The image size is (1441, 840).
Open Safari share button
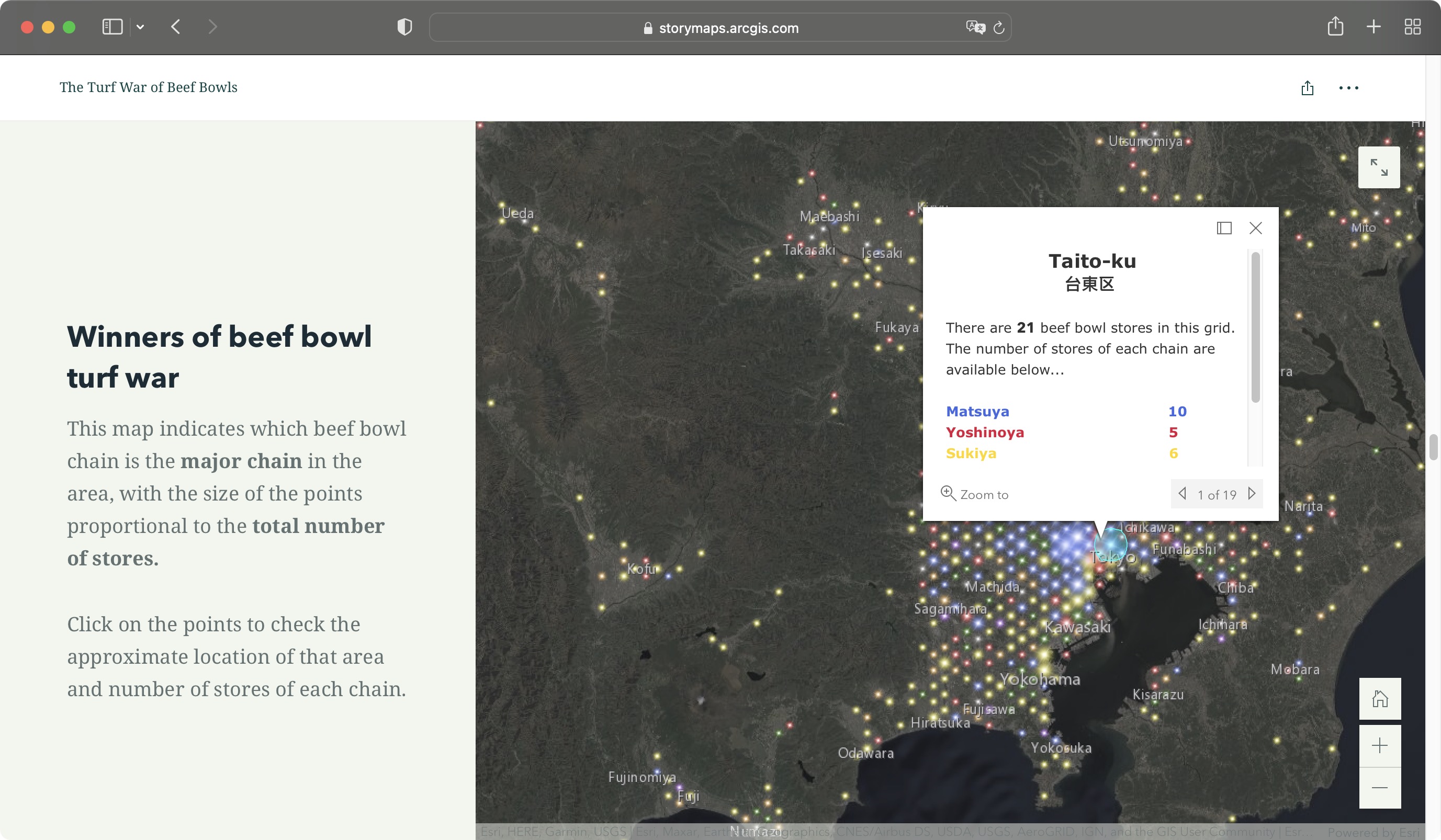pyautogui.click(x=1335, y=26)
